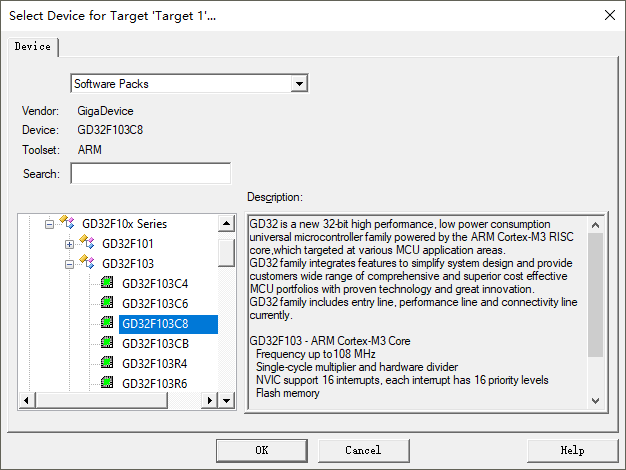Select the Device tab
The width and height of the screenshot is (626, 470).
pyautogui.click(x=33, y=47)
